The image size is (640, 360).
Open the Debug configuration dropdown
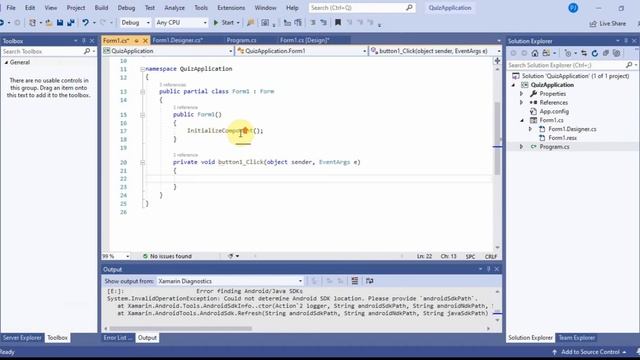135,22
